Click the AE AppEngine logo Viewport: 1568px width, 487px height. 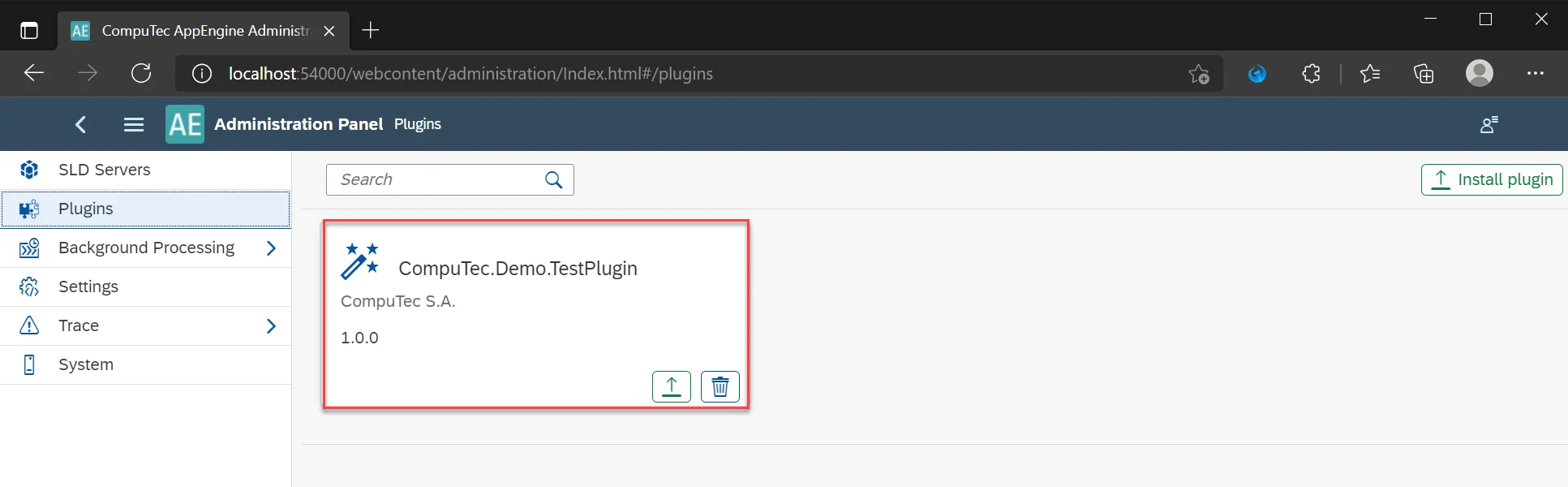click(x=185, y=124)
